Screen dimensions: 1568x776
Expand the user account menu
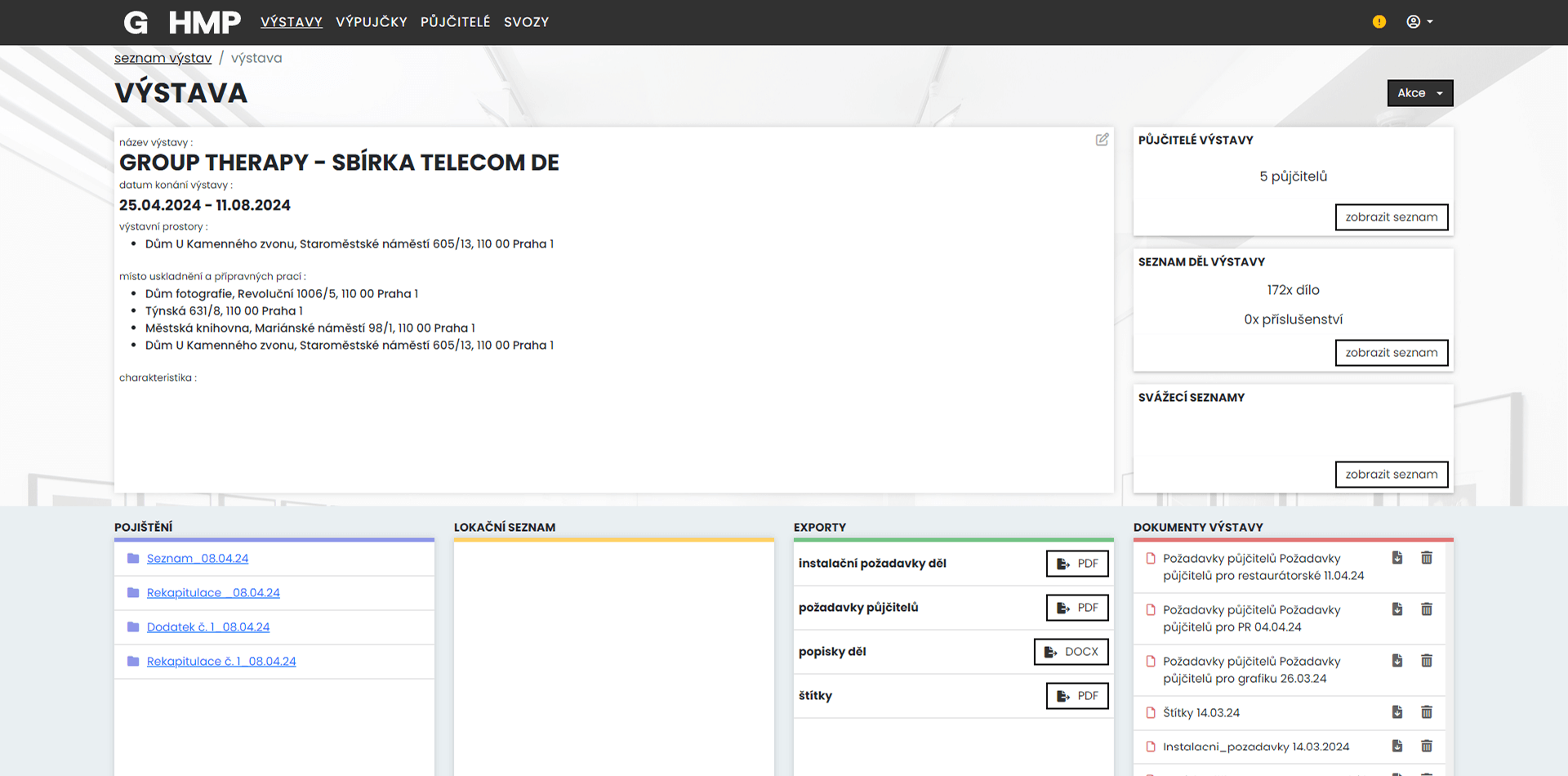(1419, 21)
